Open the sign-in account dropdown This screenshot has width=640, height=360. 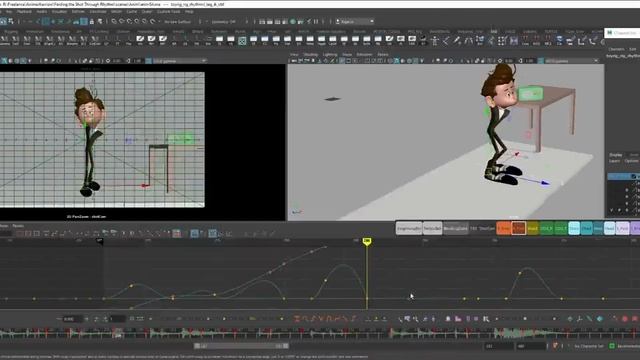pyautogui.click(x=354, y=21)
